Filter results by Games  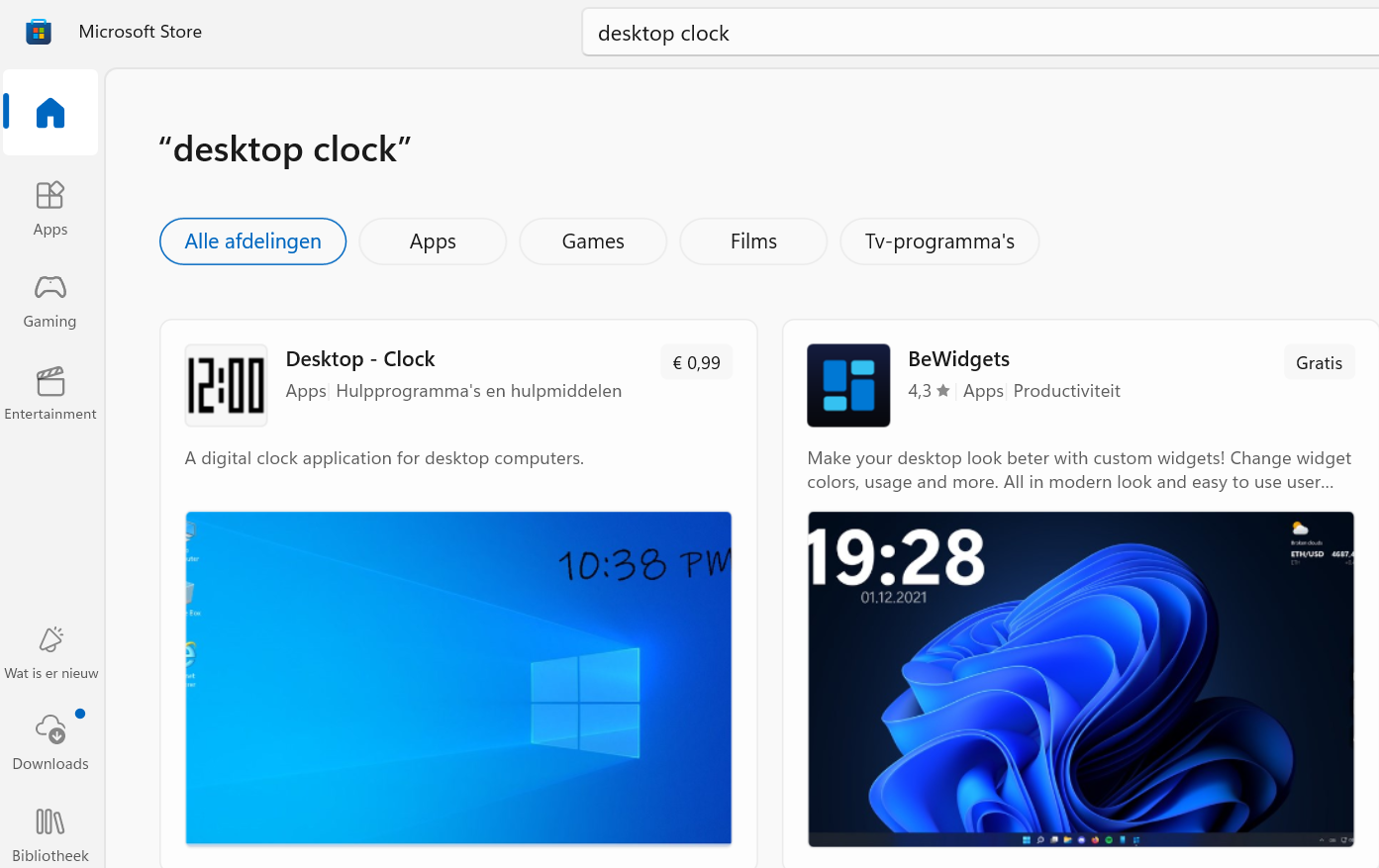coord(593,241)
